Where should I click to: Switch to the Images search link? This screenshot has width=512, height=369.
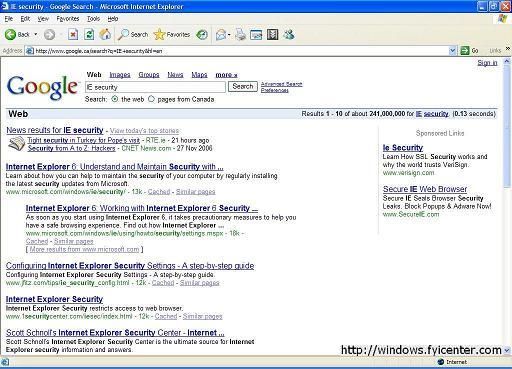[x=120, y=75]
